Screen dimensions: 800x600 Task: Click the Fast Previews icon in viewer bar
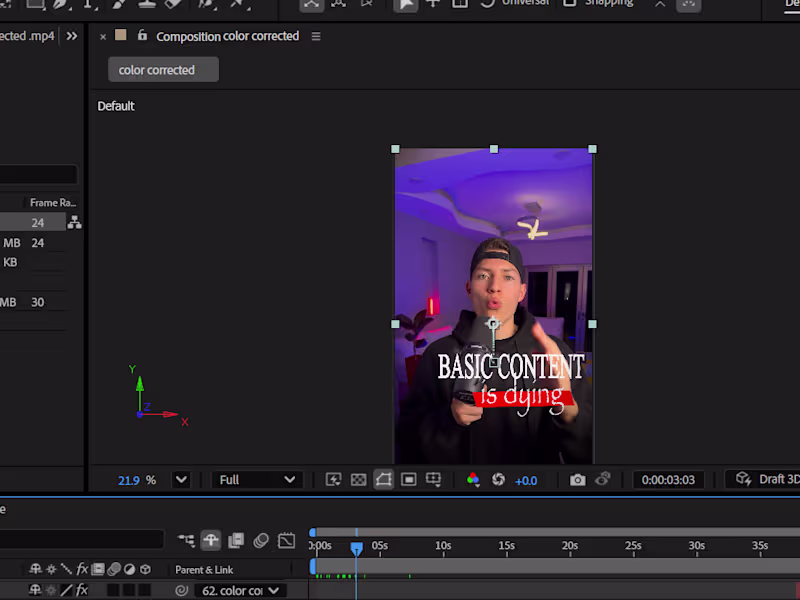(x=334, y=480)
